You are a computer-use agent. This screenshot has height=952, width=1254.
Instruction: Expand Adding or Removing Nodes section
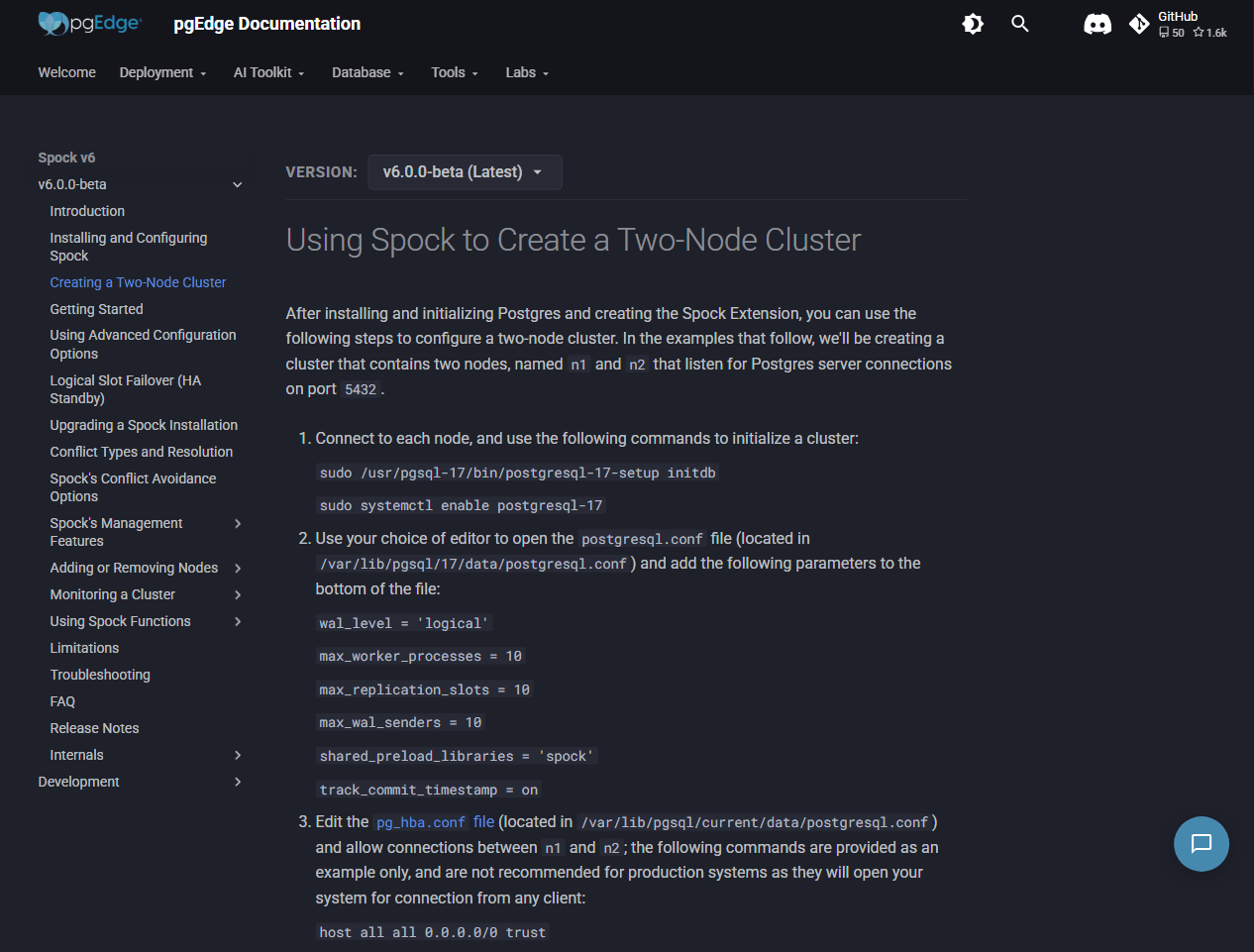pyautogui.click(x=238, y=568)
